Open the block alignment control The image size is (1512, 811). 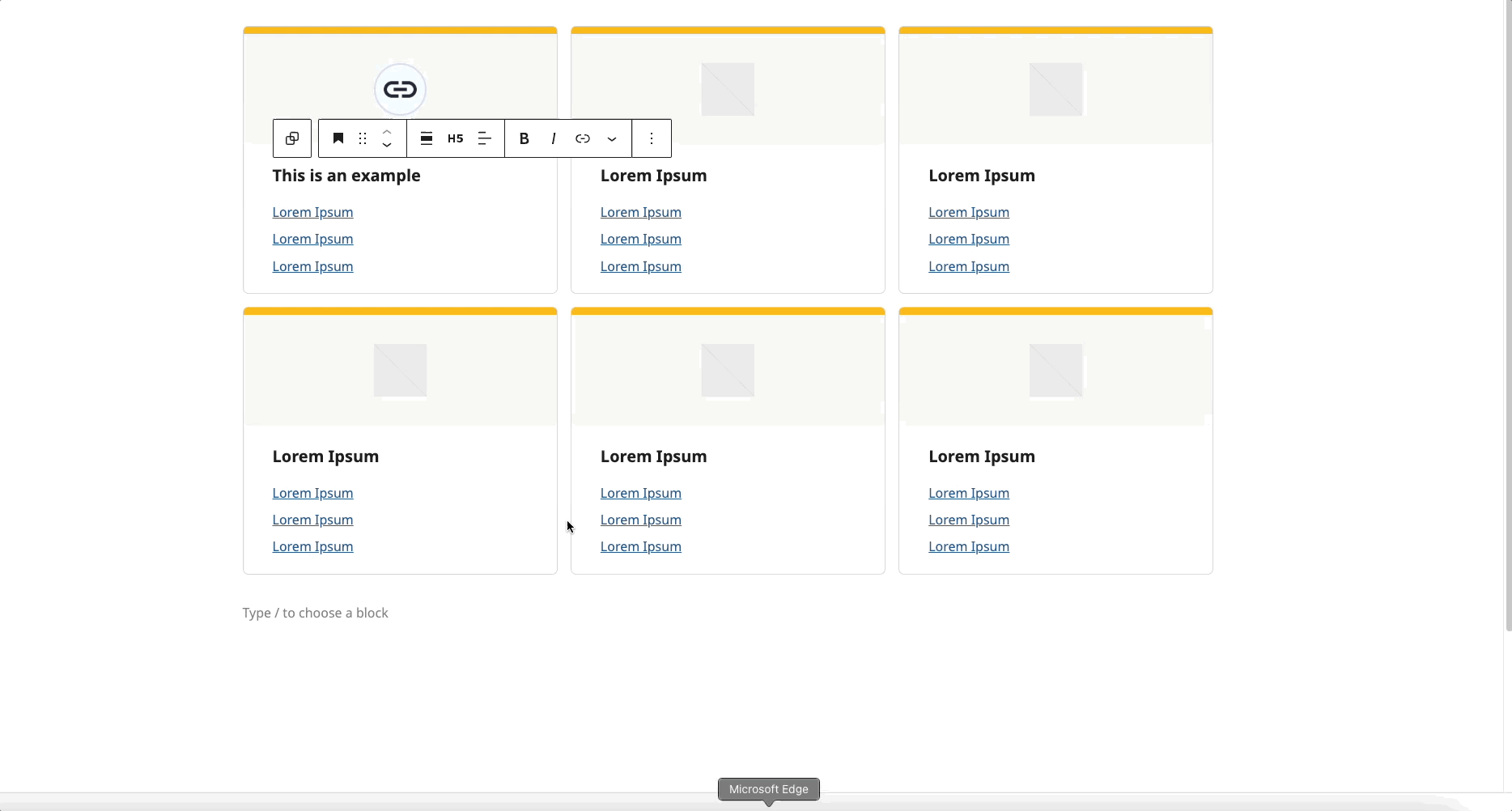[427, 138]
